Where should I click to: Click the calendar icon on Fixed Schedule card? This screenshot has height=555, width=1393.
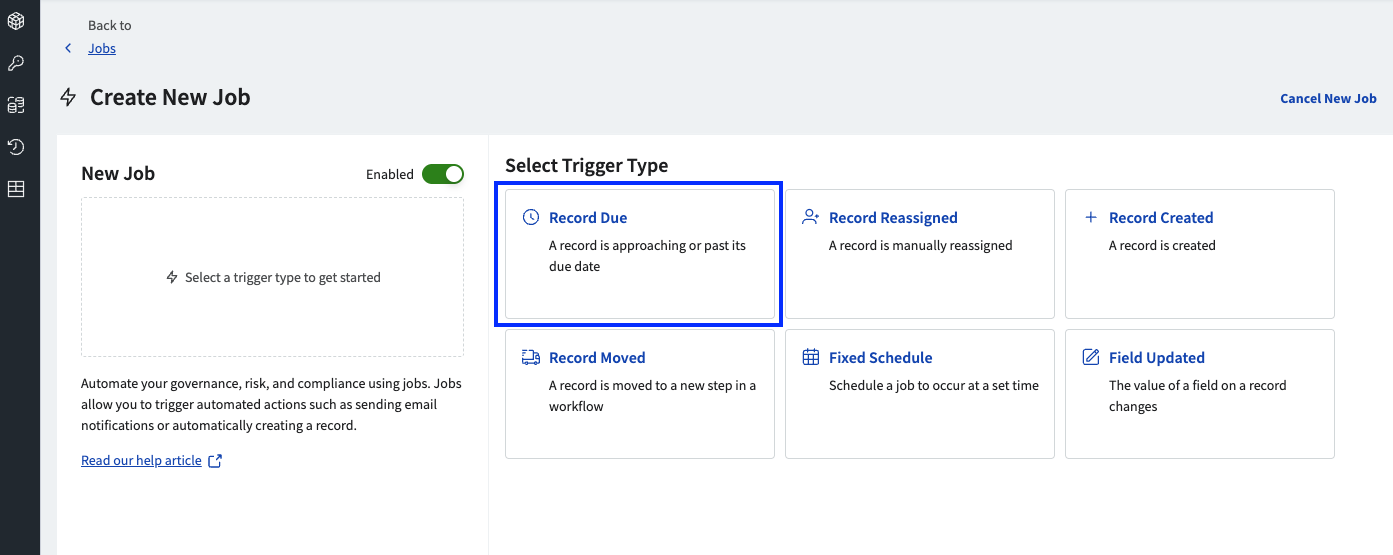811,357
